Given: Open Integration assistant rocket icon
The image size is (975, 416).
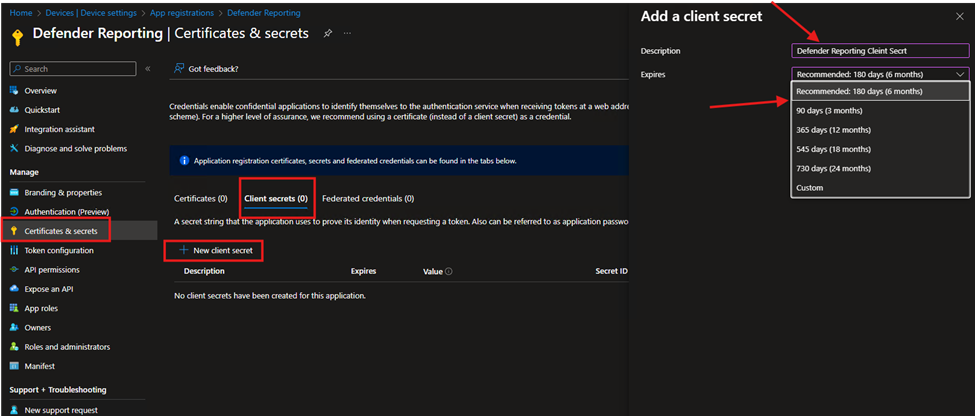Looking at the screenshot, I should (14, 129).
